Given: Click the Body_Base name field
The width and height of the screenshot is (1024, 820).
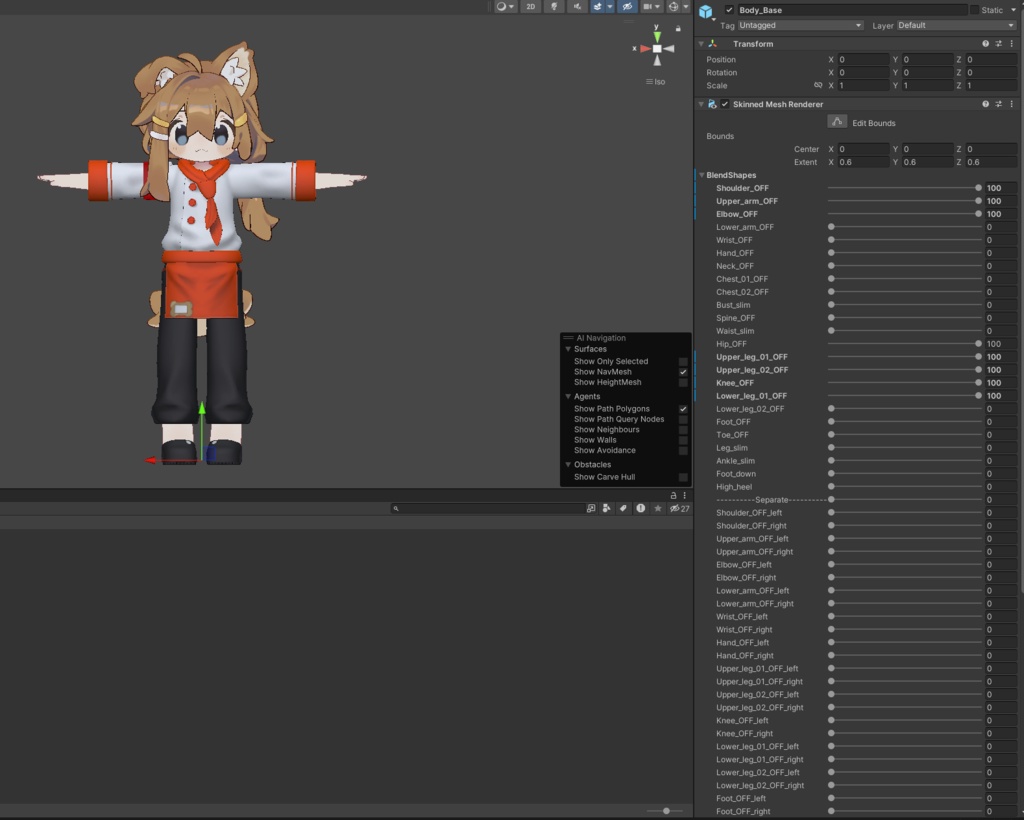Looking at the screenshot, I should point(852,10).
